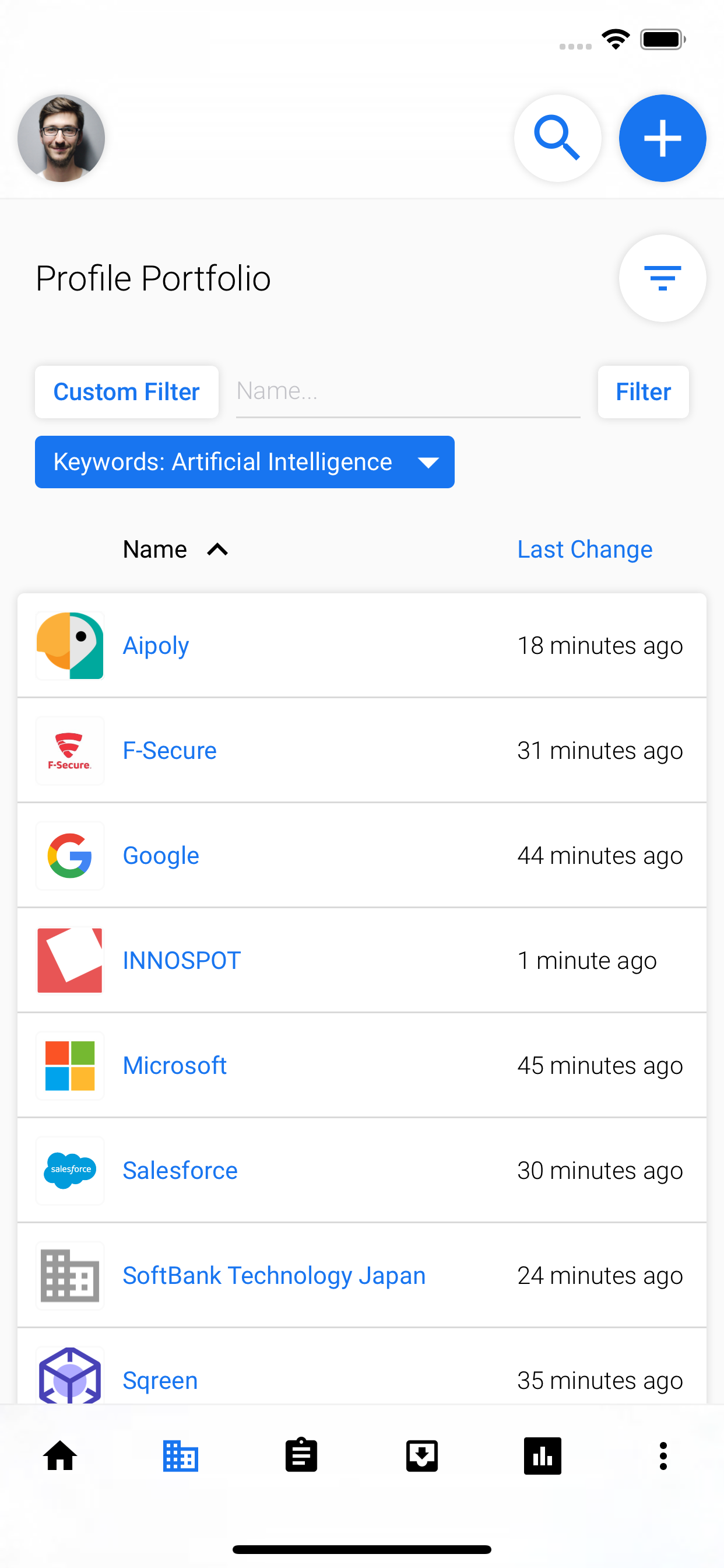Open the three-dot more menu
The height and width of the screenshot is (1568, 724).
[x=663, y=1456]
